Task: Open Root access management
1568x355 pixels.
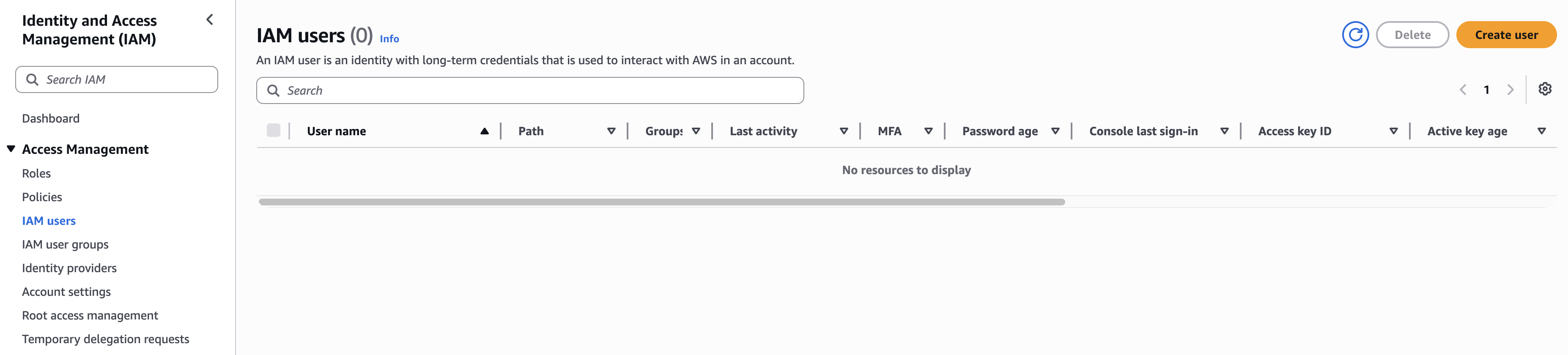Action: pyautogui.click(x=90, y=316)
